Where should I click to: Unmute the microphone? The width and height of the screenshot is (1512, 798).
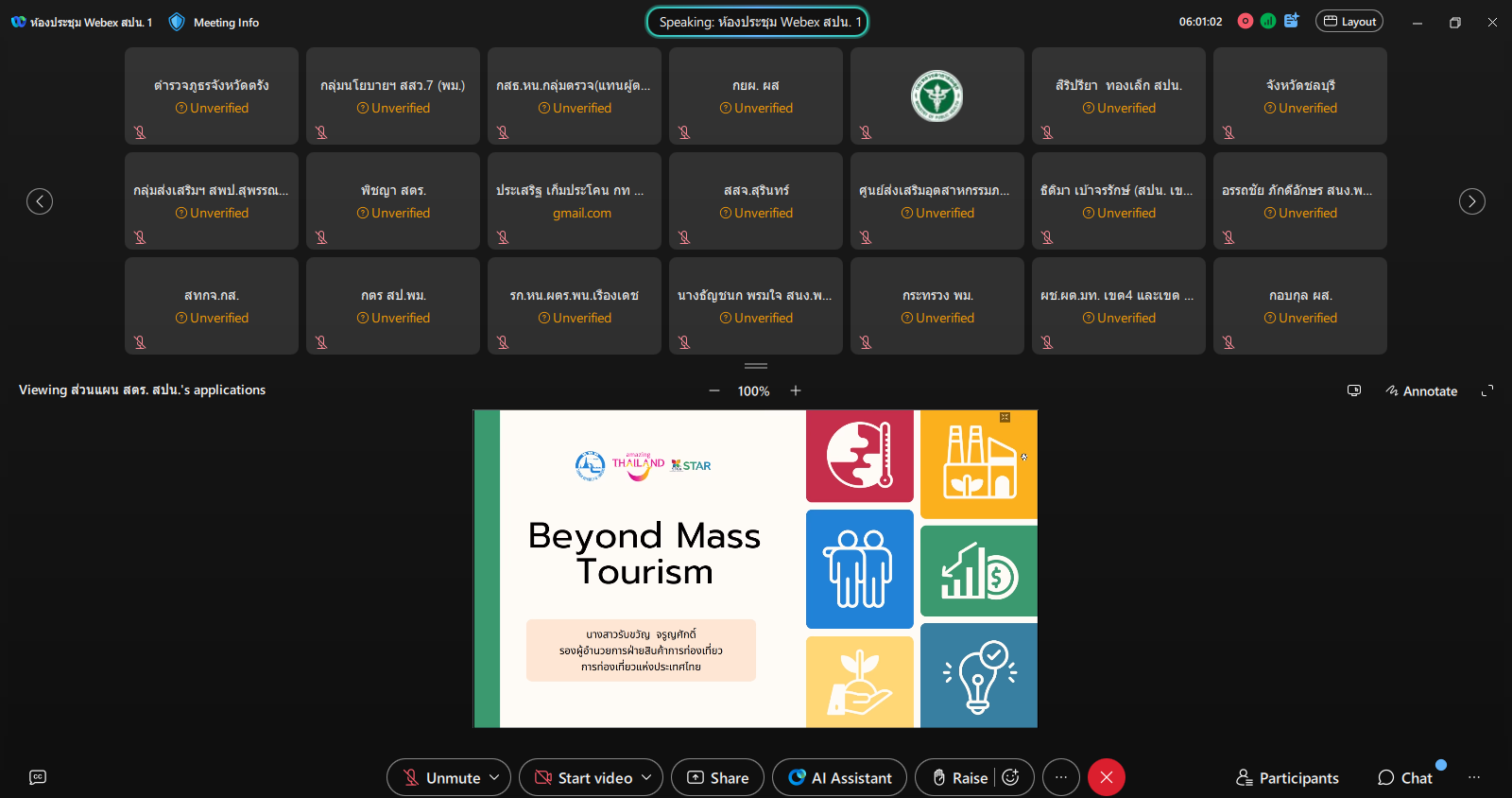point(438,777)
